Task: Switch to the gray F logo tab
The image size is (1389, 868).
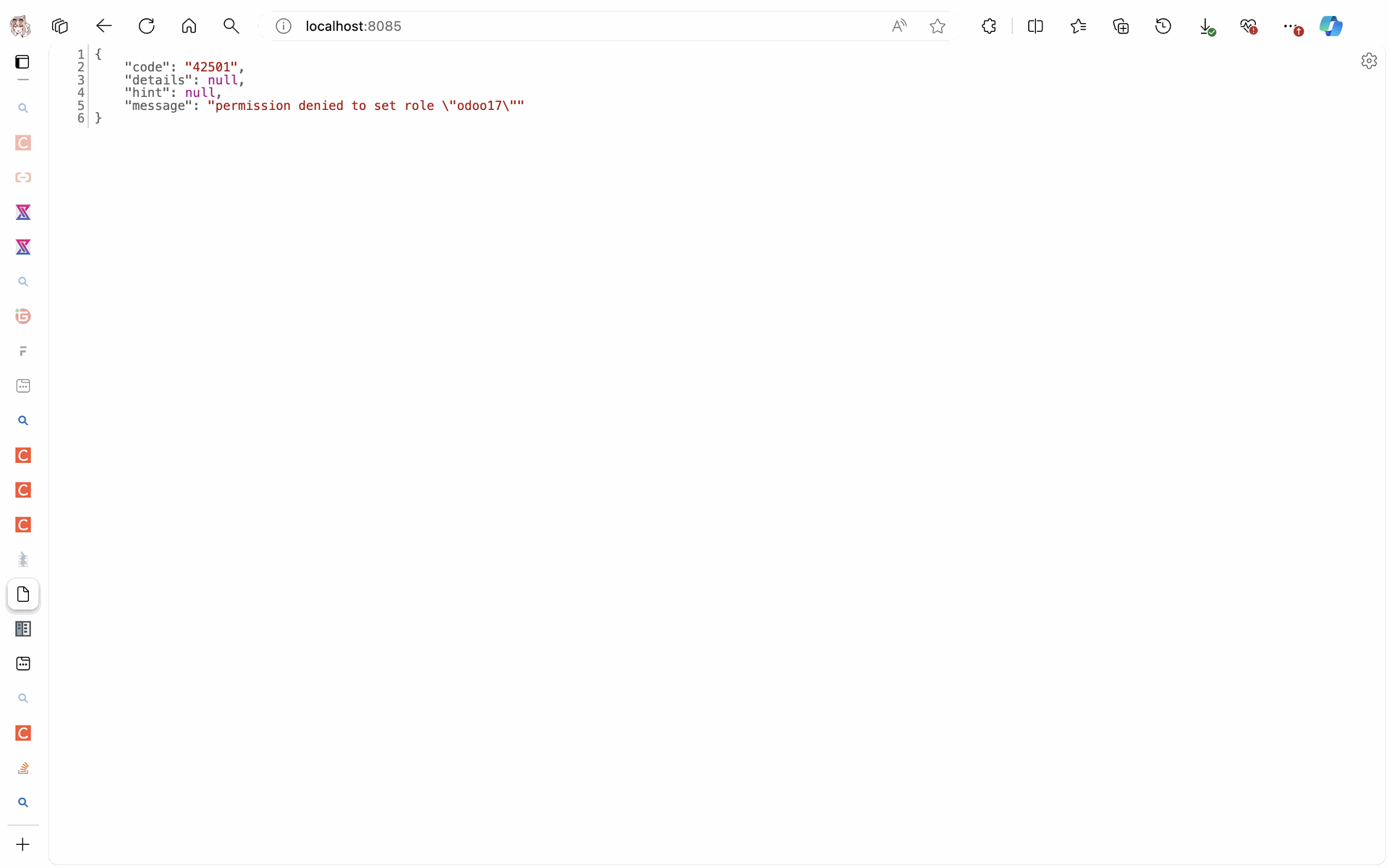Action: coord(23,351)
